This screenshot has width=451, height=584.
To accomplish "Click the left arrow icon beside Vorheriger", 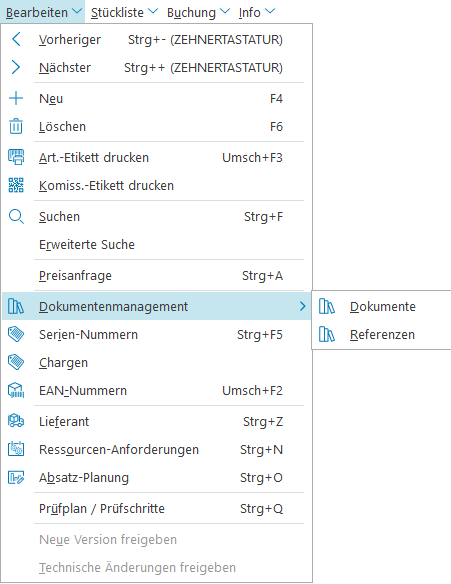I will pyautogui.click(x=16, y=39).
